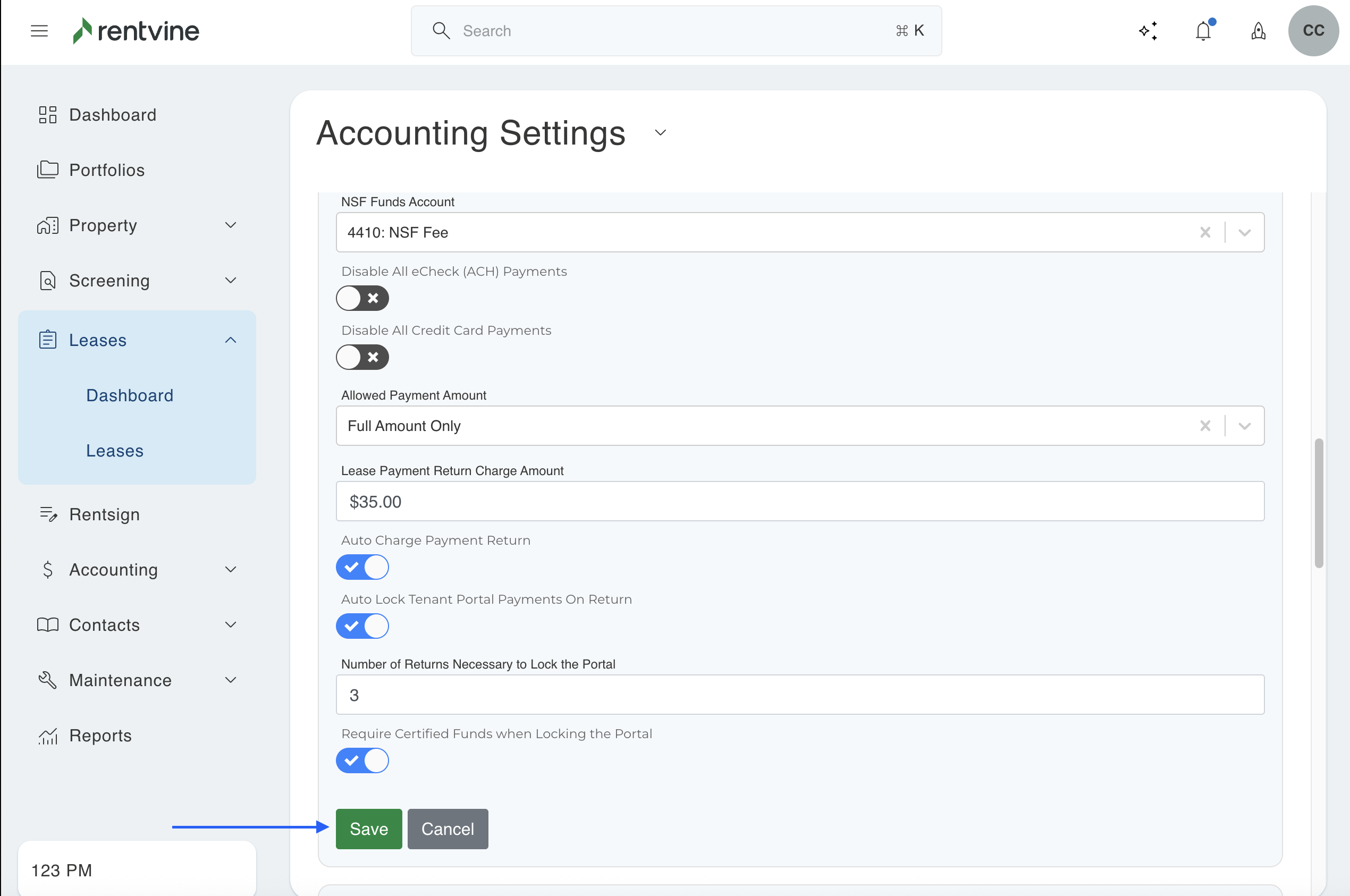This screenshot has height=896, width=1350.
Task: Open Portfolios in the sidebar
Action: click(106, 170)
